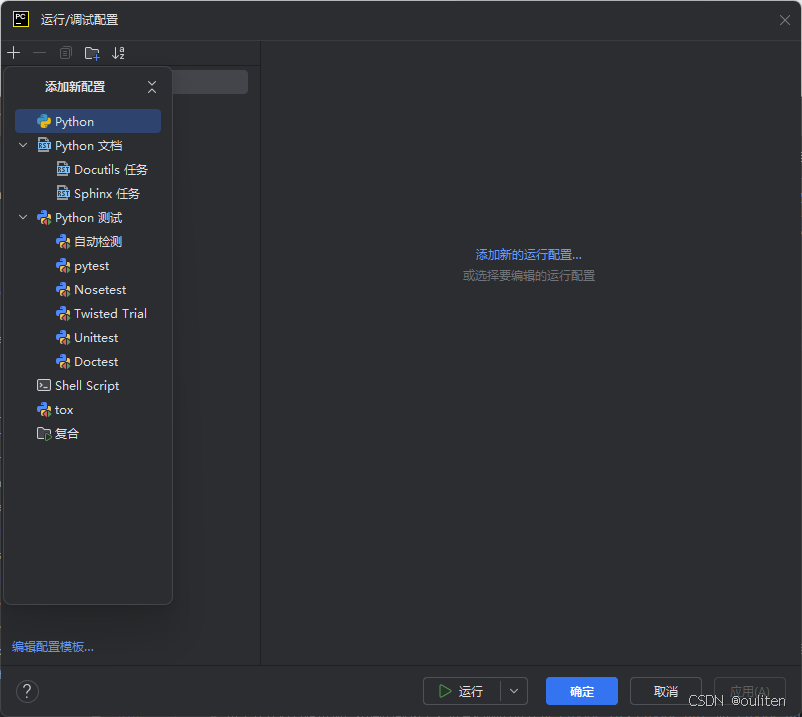Viewport: 802px width, 717px height.
Task: Select 自动检测 test configuration
Action: tap(88, 241)
